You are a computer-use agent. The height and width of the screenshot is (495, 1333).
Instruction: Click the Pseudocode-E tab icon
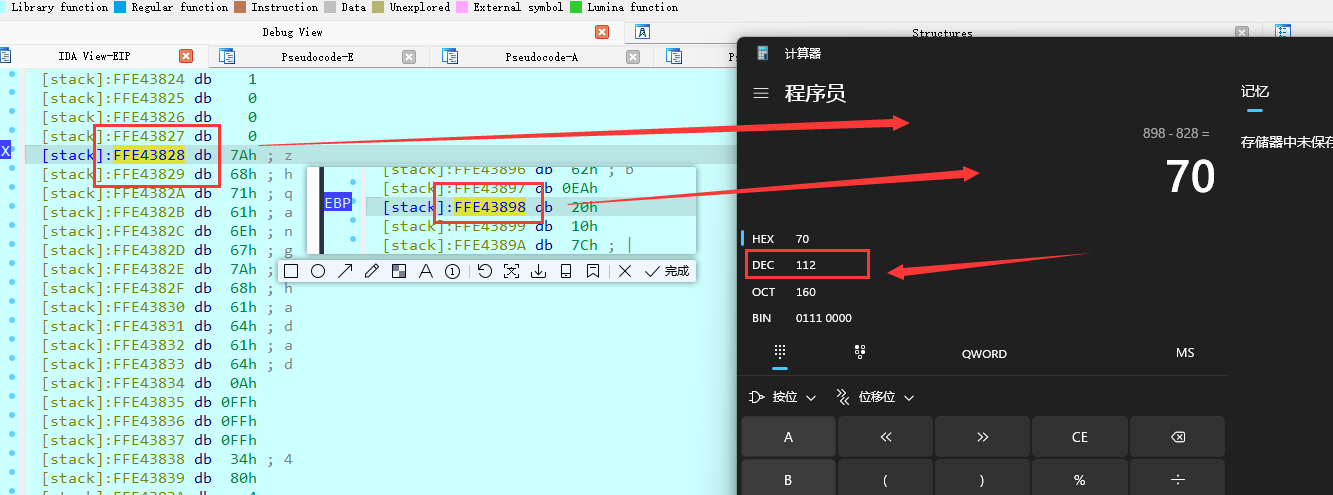pyautogui.click(x=227, y=57)
